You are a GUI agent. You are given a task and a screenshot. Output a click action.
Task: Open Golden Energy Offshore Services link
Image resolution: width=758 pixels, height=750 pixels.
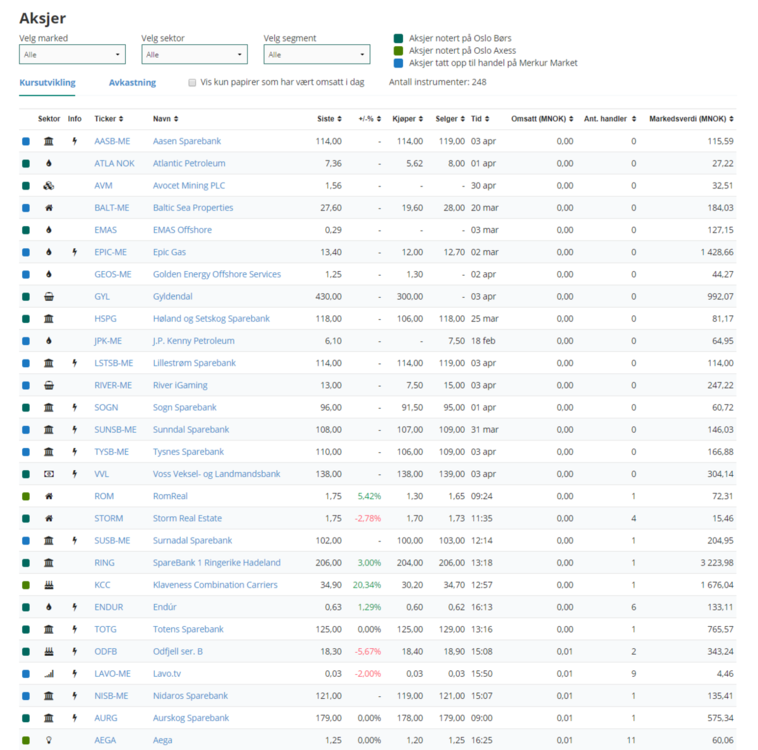point(217,275)
